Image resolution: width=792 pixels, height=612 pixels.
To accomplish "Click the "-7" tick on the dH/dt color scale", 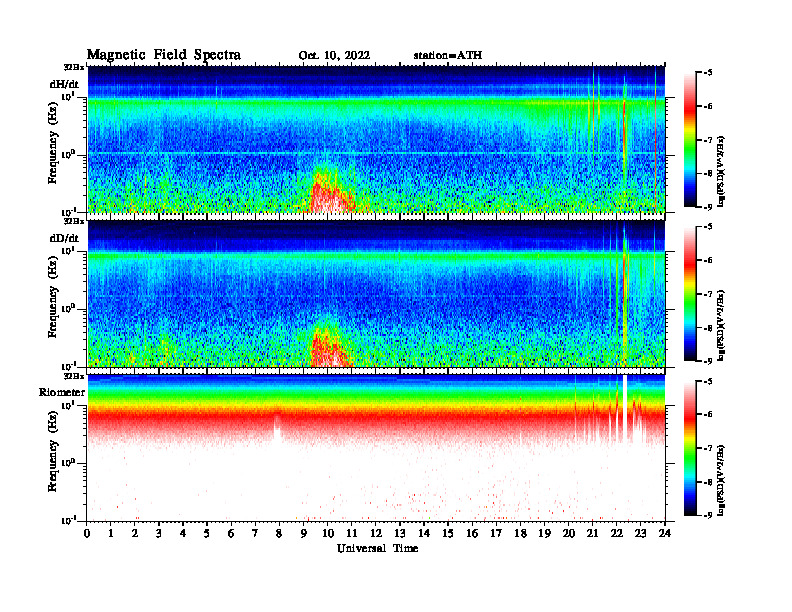I will pyautogui.click(x=707, y=140).
